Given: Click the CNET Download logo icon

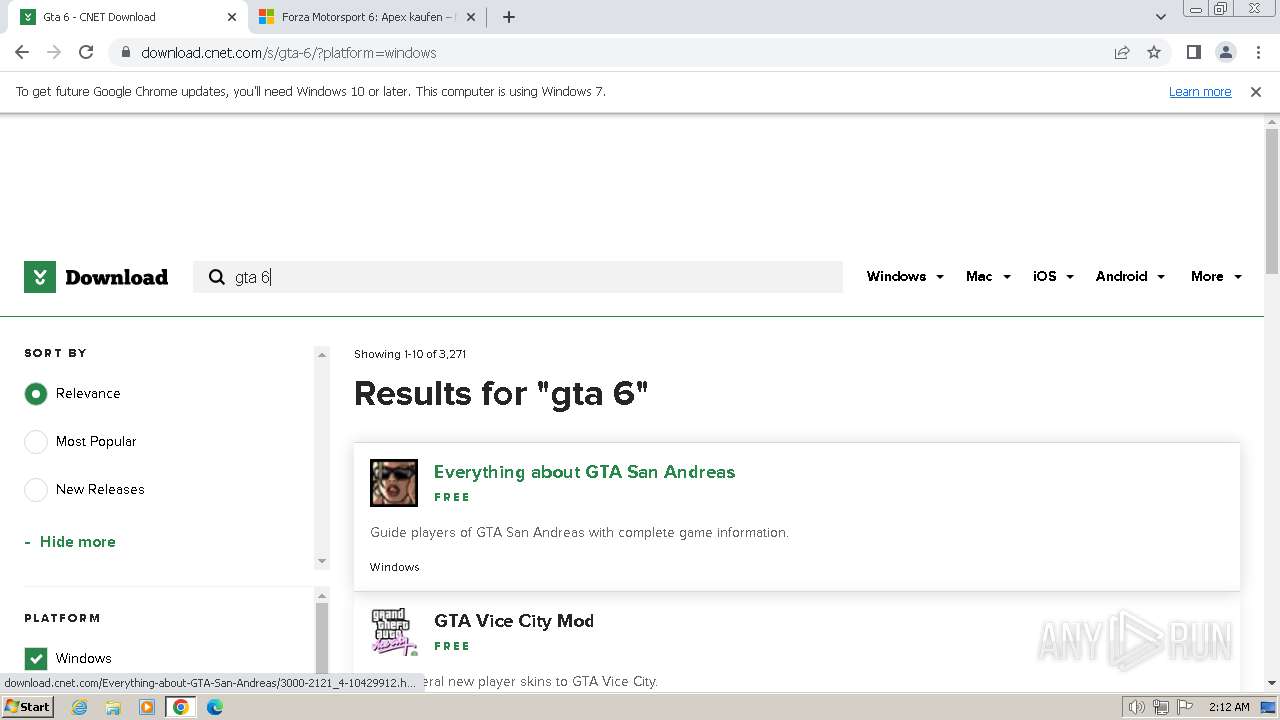Looking at the screenshot, I should coord(40,277).
